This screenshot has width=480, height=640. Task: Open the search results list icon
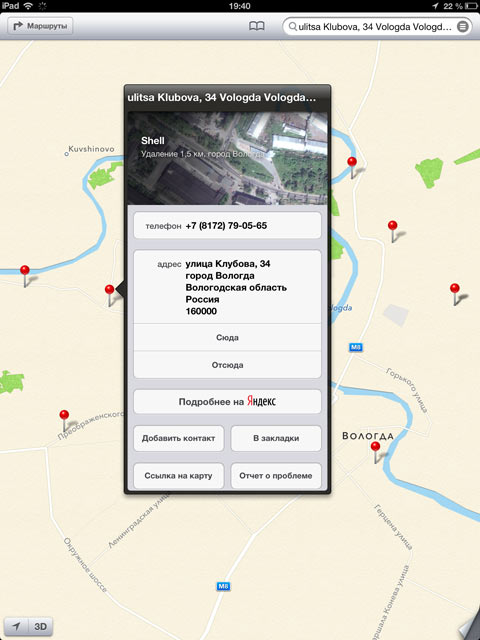click(462, 27)
